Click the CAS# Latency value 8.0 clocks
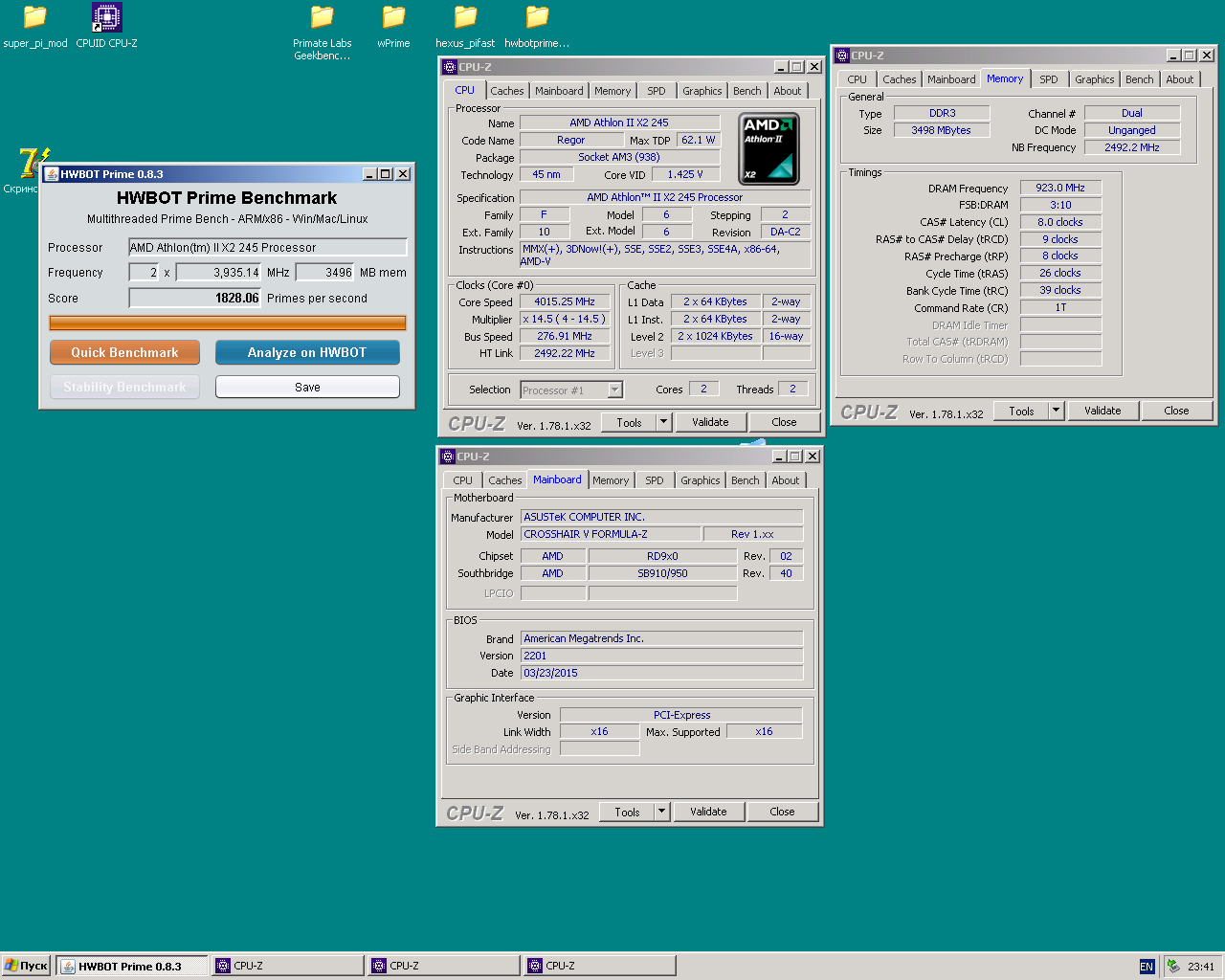 click(1060, 222)
